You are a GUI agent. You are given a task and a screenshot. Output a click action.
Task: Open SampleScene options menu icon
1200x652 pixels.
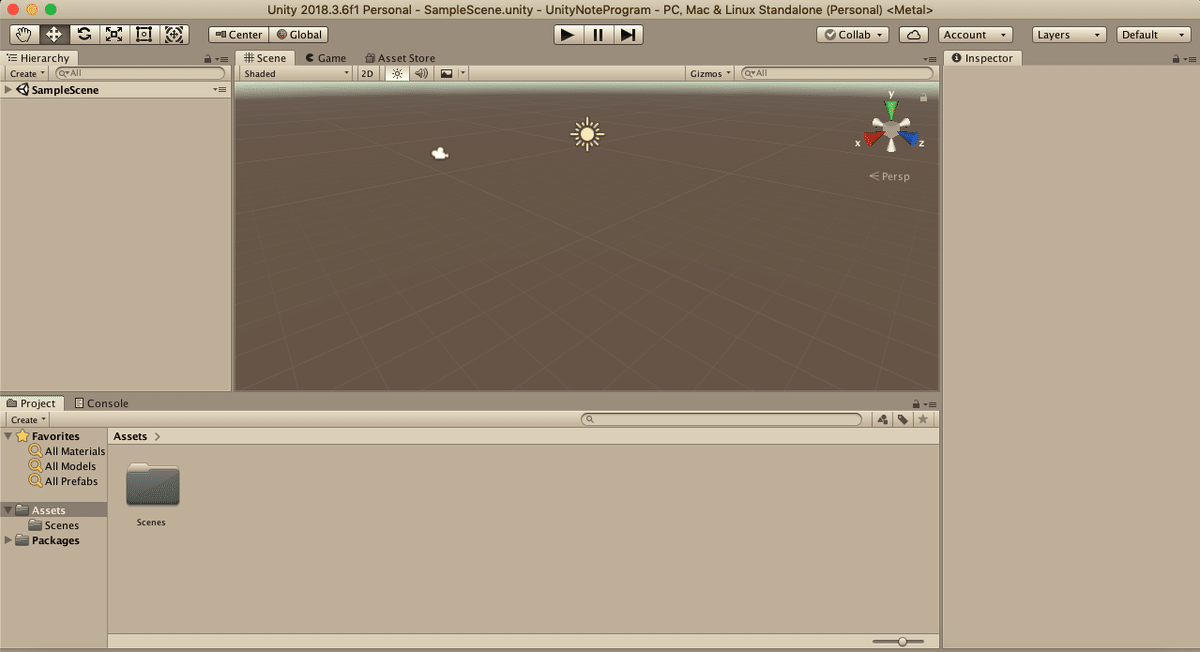tap(220, 90)
